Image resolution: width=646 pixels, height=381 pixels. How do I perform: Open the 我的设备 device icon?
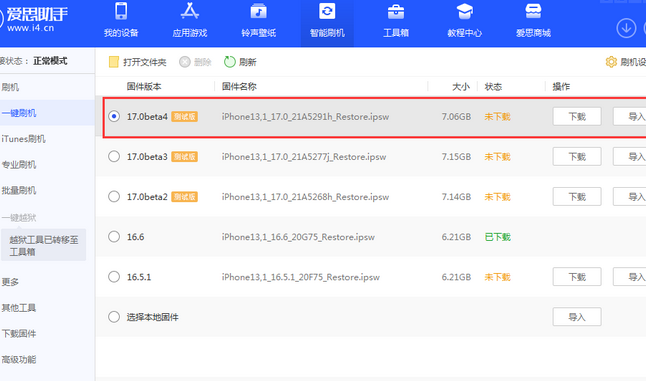click(121, 12)
